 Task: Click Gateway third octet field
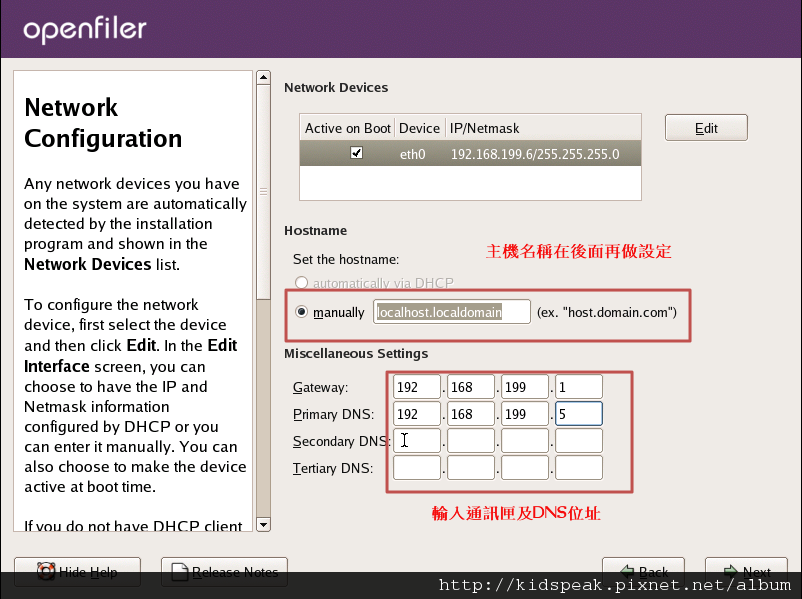pyautogui.click(x=525, y=387)
